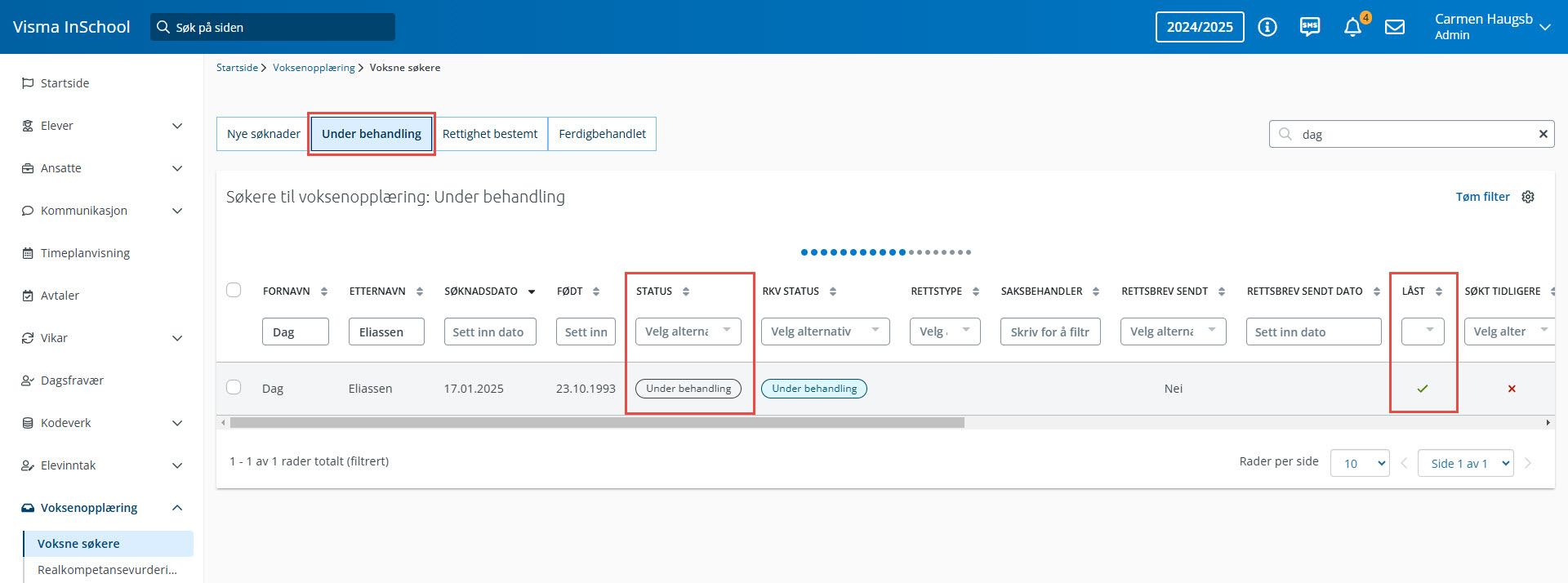This screenshot has height=583, width=1568.
Task: Sort table by Fornavn column arrows
Action: tap(324, 291)
